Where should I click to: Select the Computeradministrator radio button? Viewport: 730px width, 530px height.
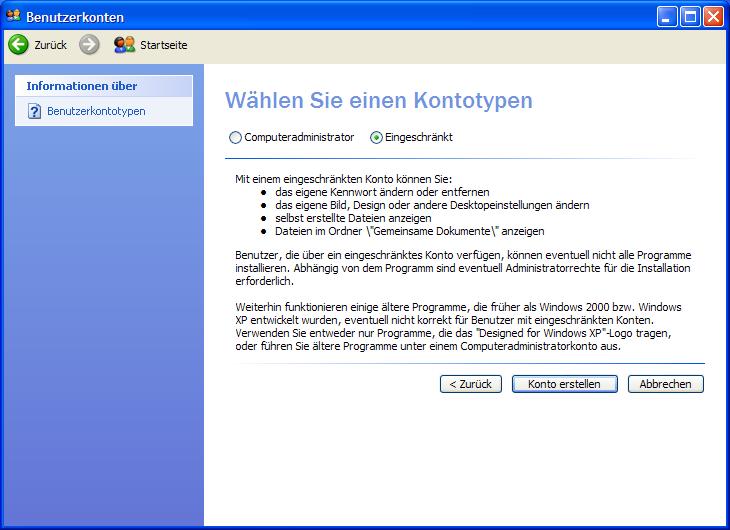tap(236, 137)
